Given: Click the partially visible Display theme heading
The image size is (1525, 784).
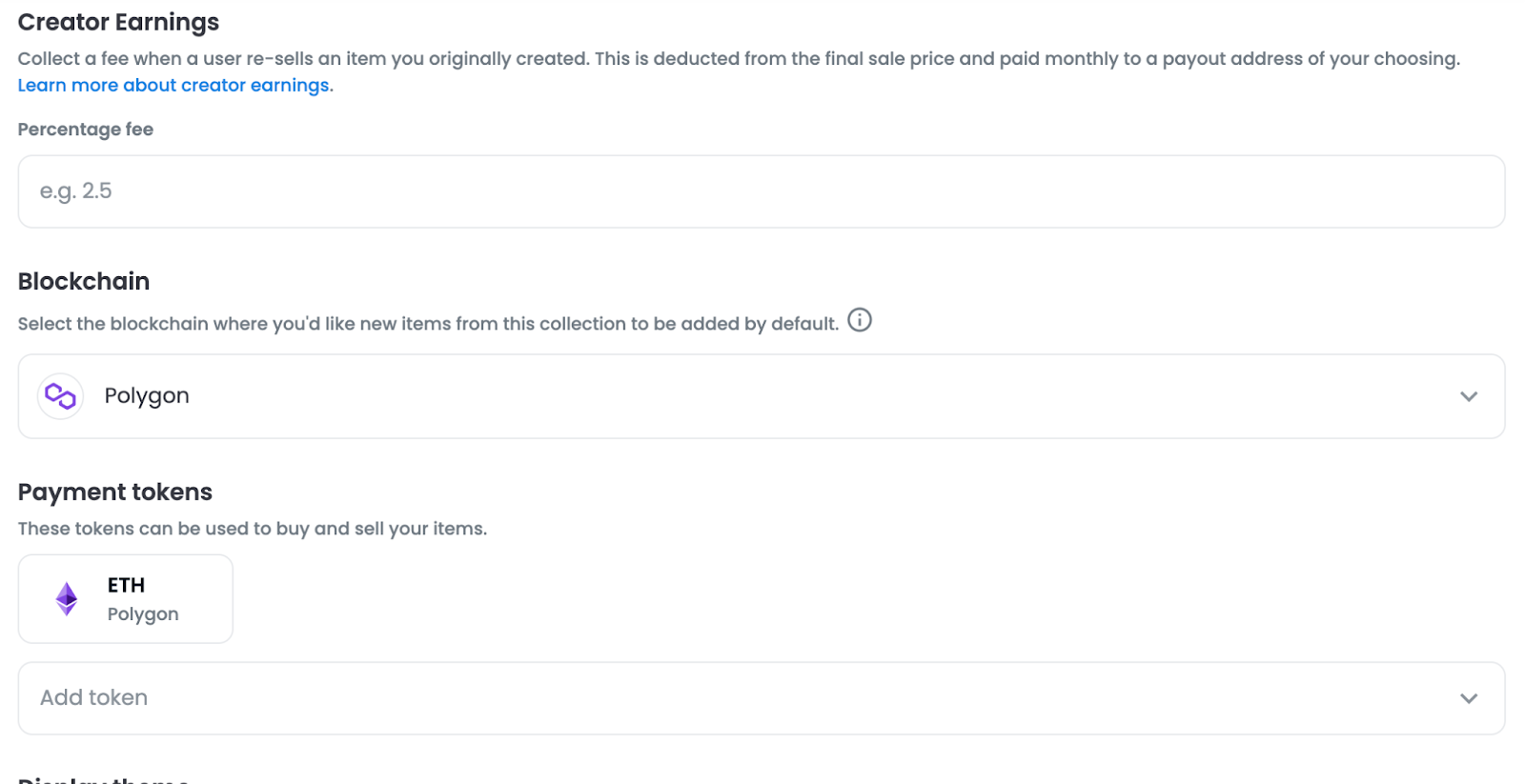Looking at the screenshot, I should [x=104, y=779].
